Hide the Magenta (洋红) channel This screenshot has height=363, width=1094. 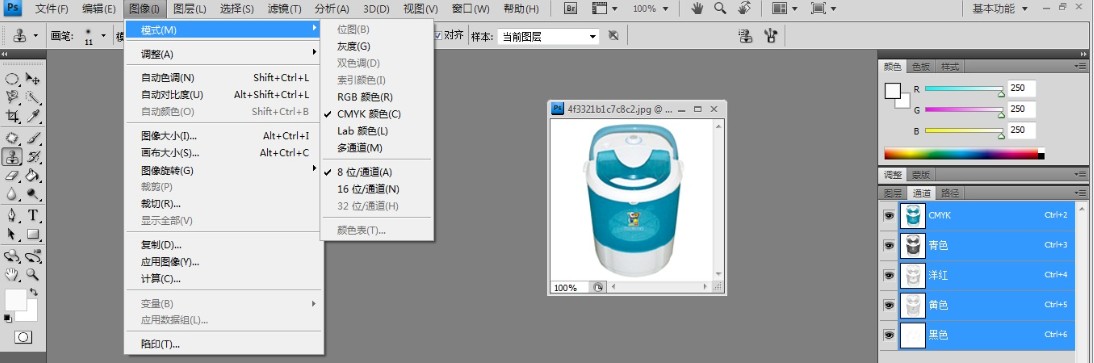pyautogui.click(x=888, y=275)
